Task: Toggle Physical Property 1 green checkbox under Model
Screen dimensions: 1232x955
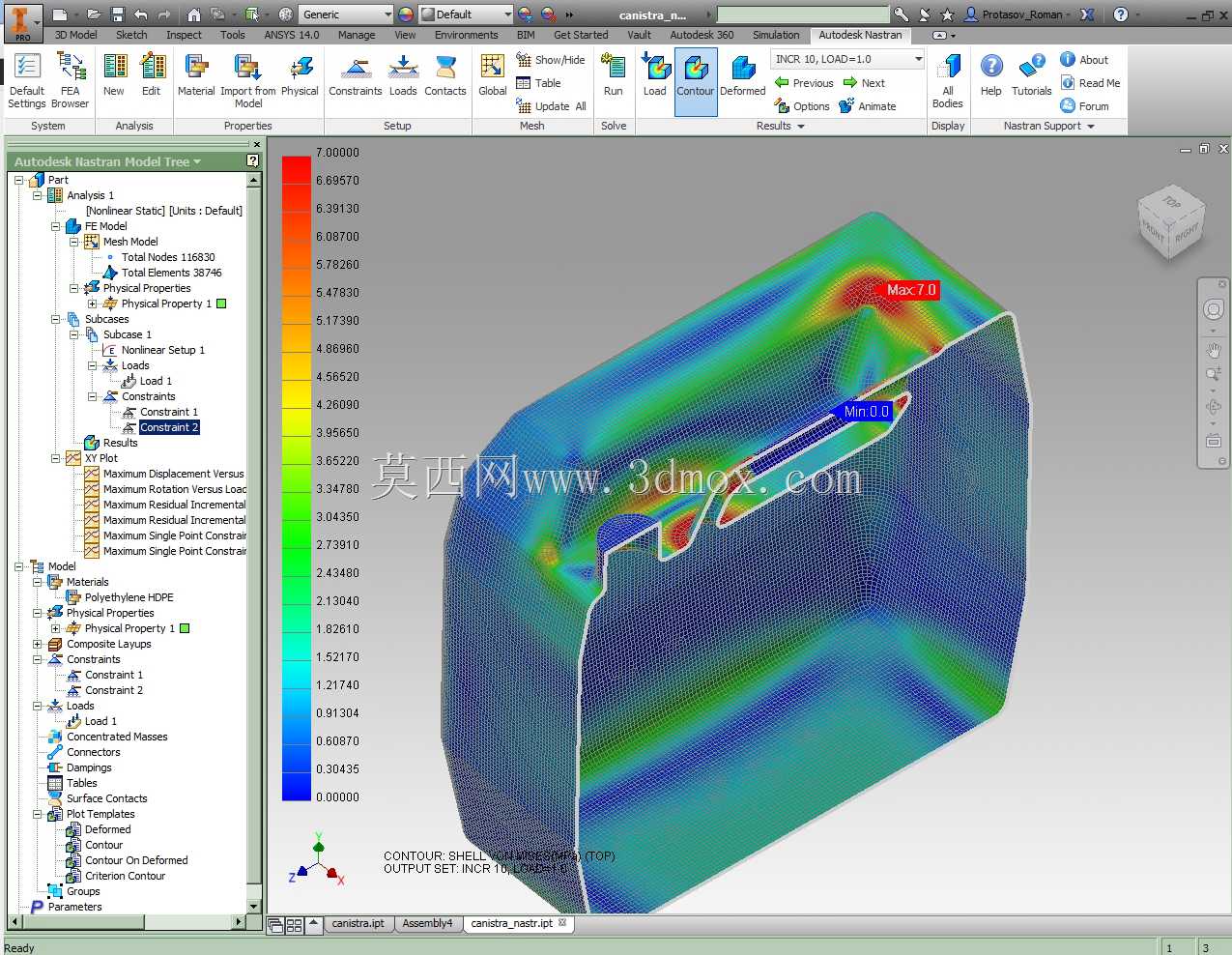Action: coord(185,628)
